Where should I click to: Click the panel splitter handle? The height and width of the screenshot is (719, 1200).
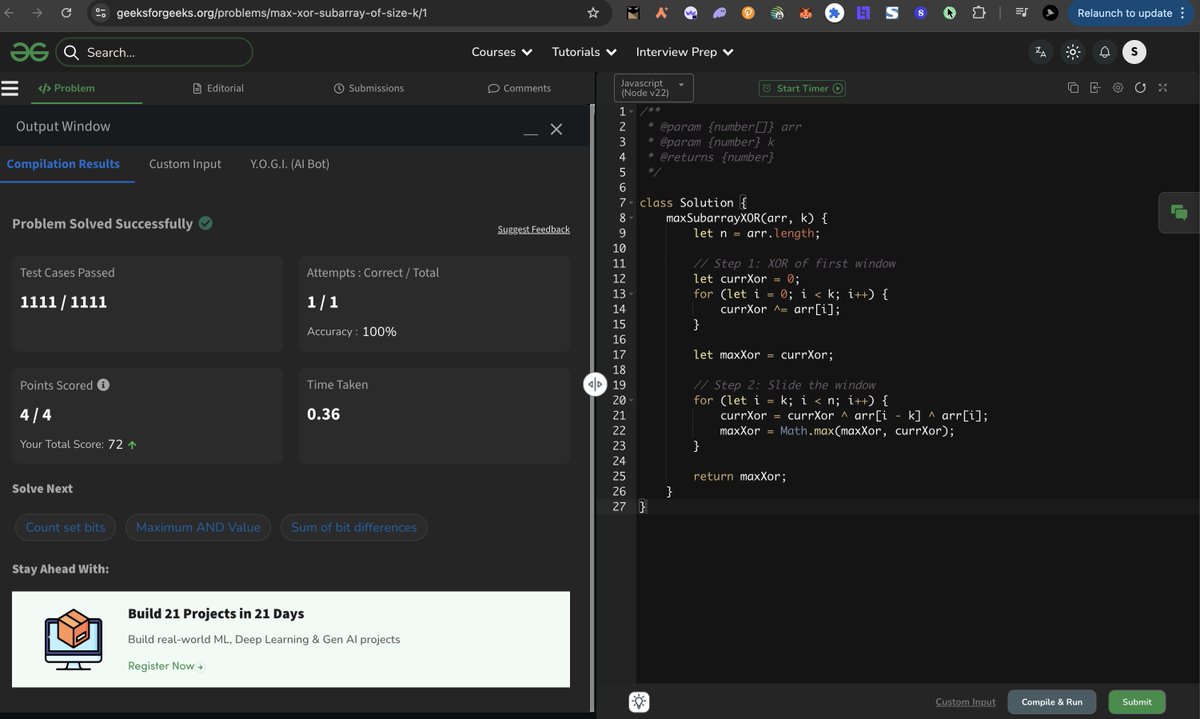click(595, 384)
